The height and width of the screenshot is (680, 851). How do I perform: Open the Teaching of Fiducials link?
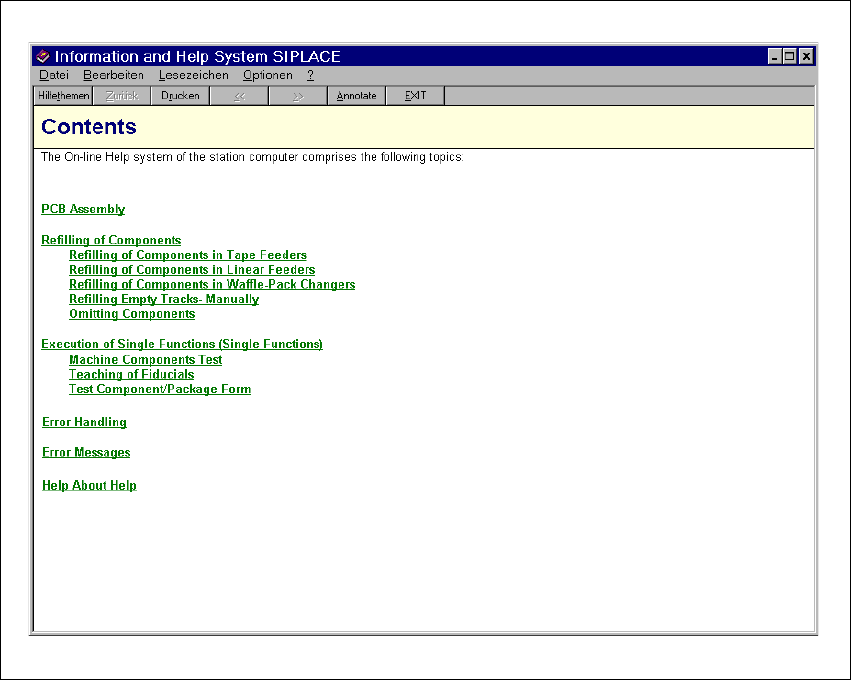131,374
